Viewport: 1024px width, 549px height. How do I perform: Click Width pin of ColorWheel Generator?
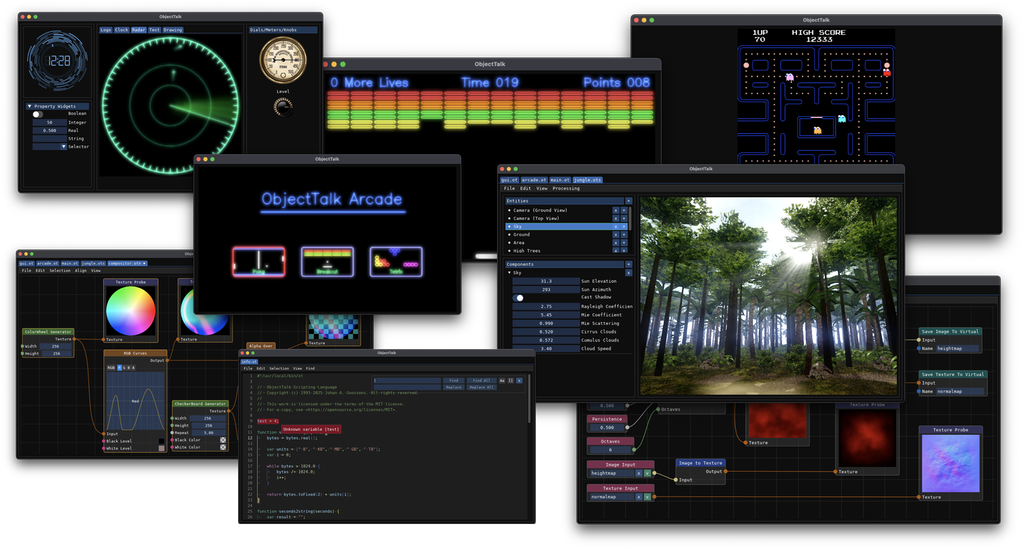click(x=23, y=346)
